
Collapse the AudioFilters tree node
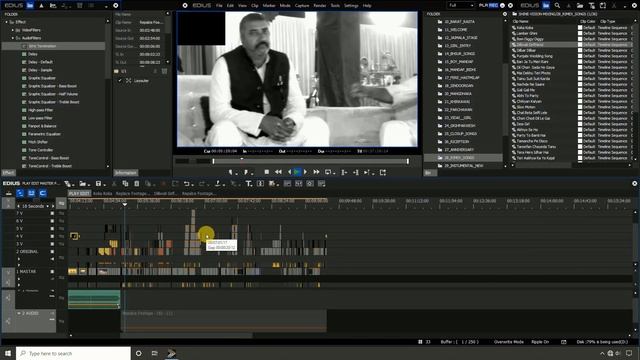pyautogui.click(x=13, y=38)
